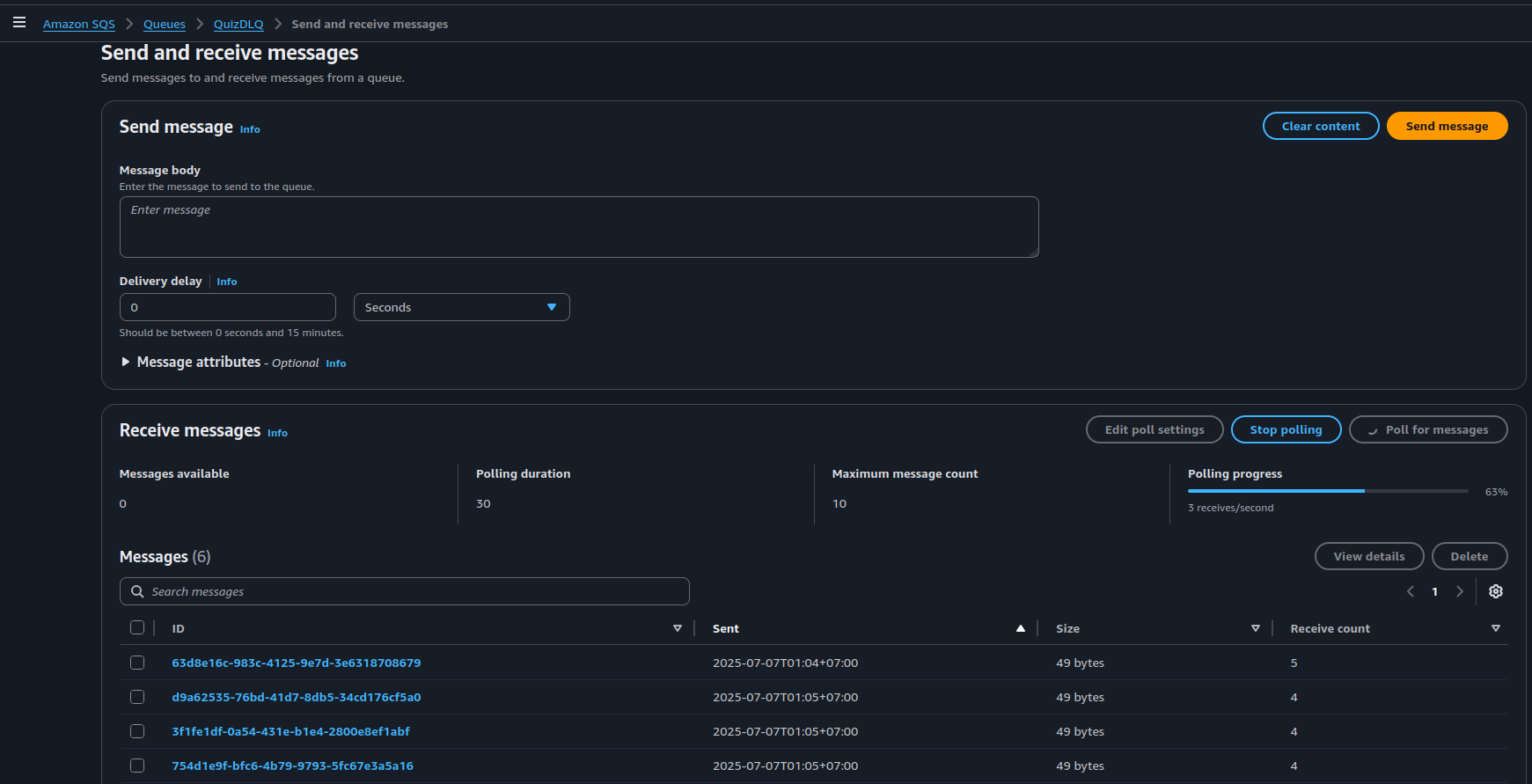Screen dimensions: 1532x784
Task: Focus the Search messages field
Action: coord(405,591)
